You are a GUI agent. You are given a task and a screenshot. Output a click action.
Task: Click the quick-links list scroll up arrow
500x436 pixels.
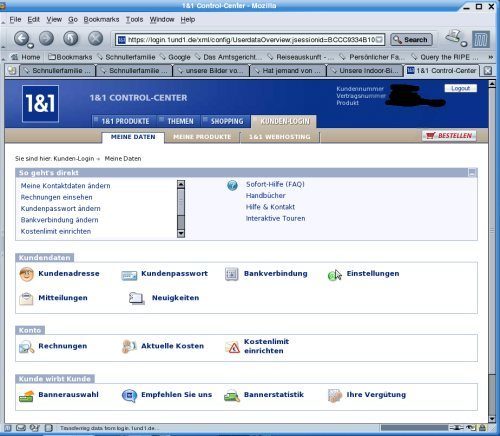[181, 184]
